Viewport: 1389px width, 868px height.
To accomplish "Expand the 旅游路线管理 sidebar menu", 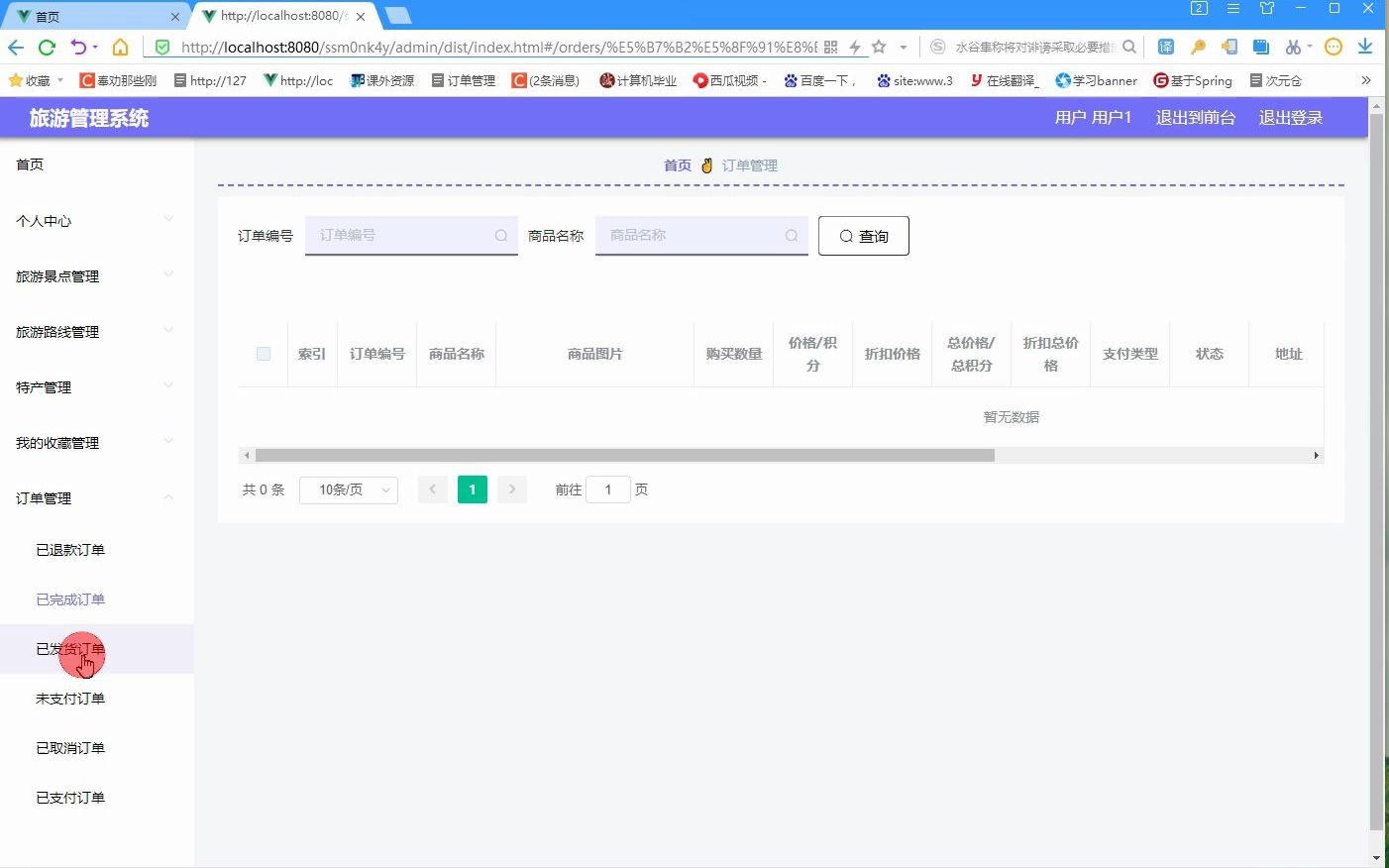I will click(x=97, y=332).
